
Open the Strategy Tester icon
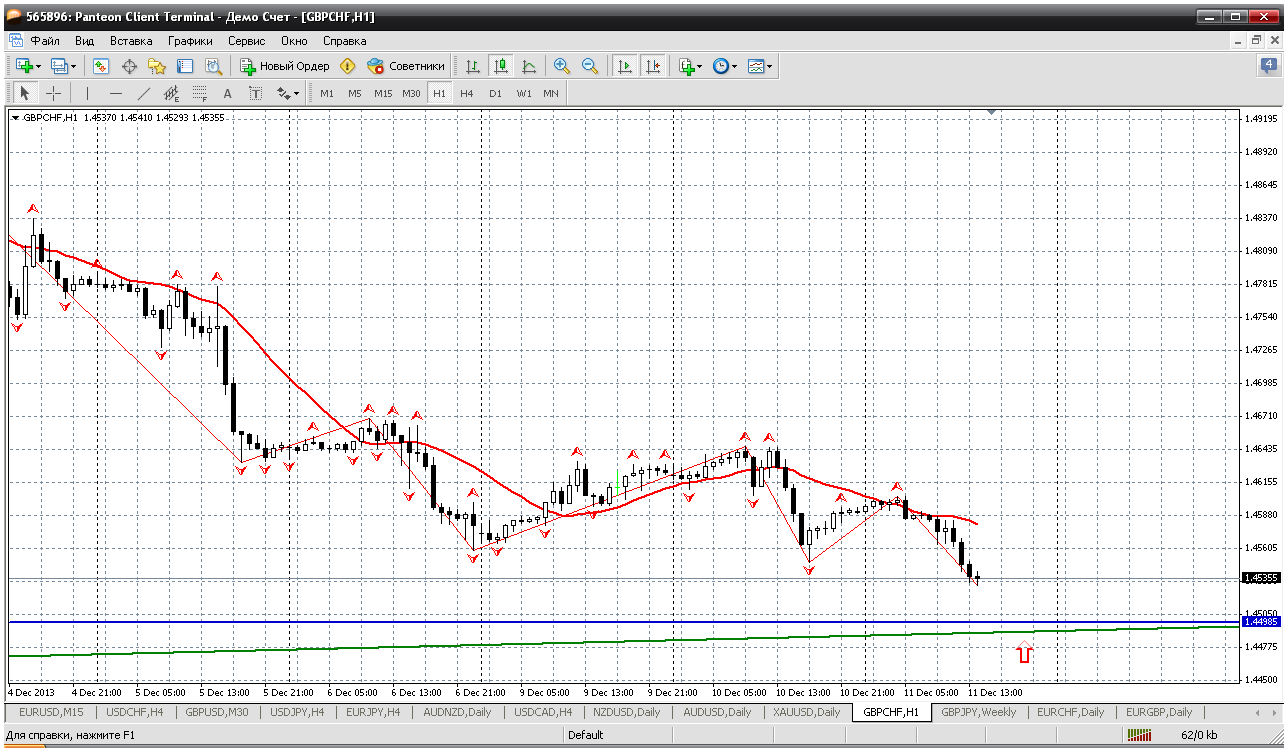coord(213,66)
